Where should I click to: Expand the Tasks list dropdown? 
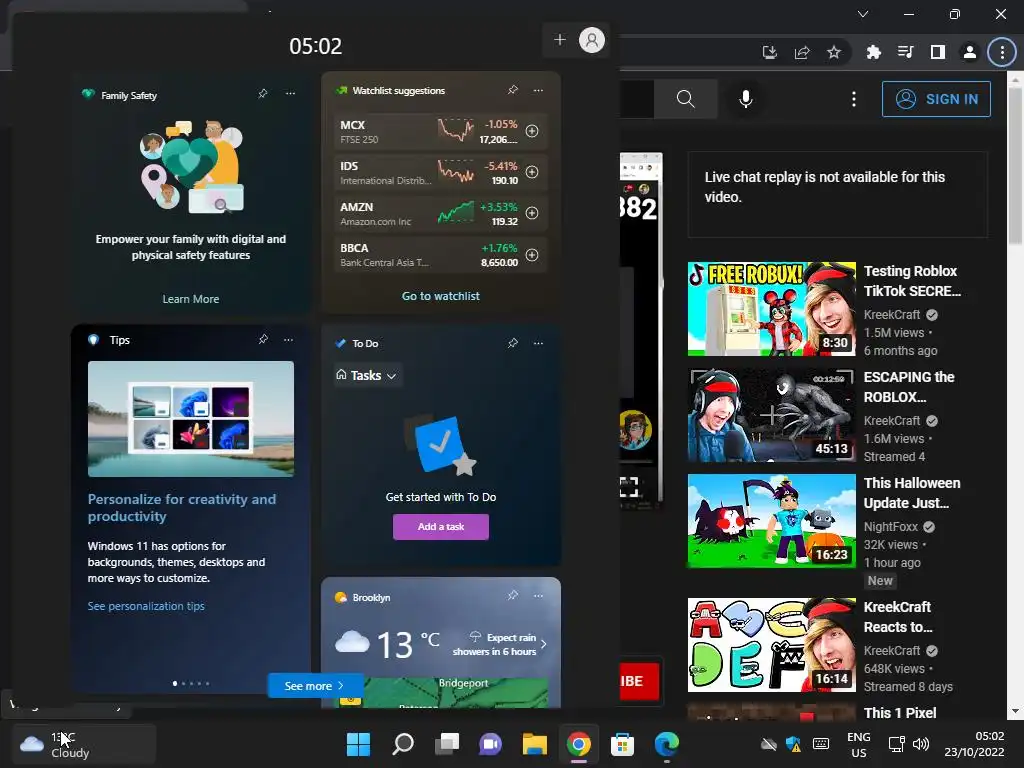point(368,376)
